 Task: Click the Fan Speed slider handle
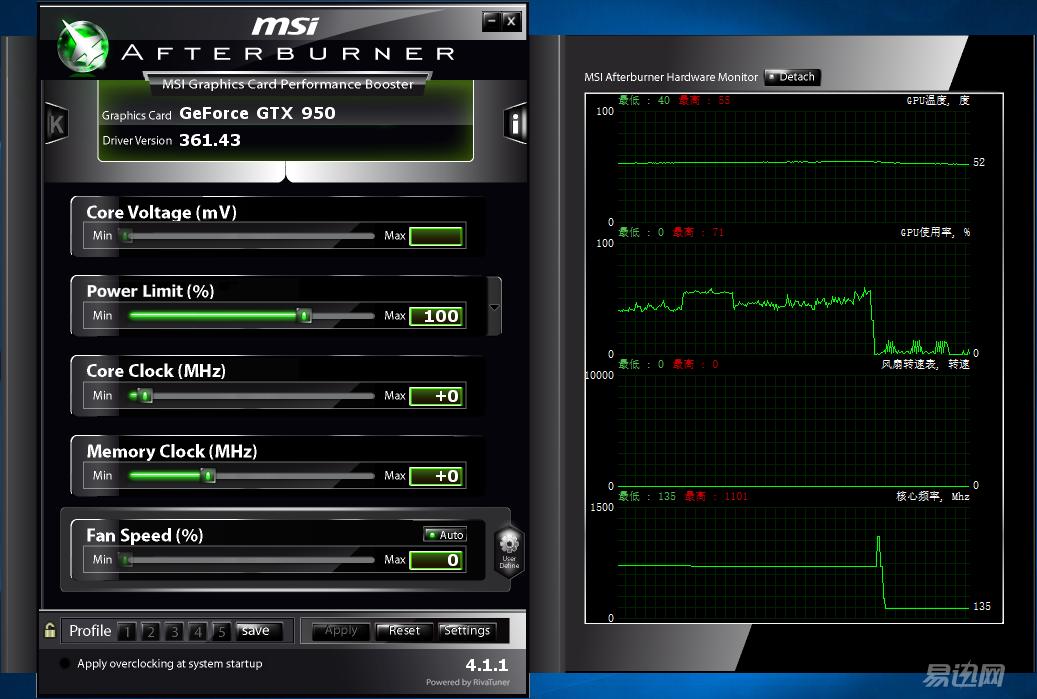[x=124, y=559]
